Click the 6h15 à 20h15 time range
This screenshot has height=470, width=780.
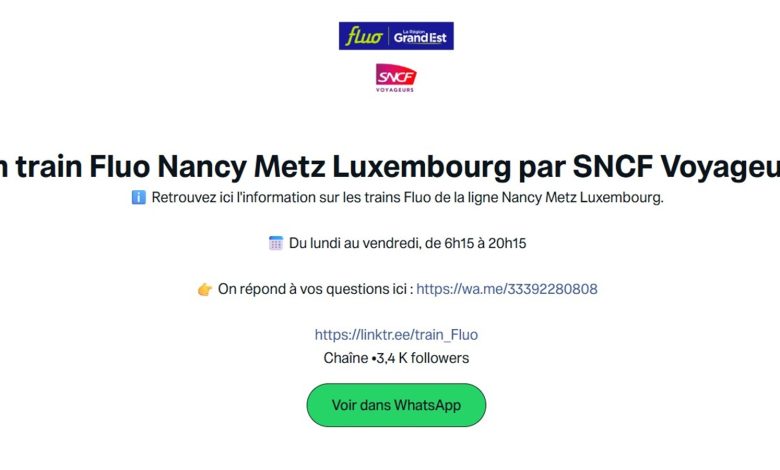pyautogui.click(x=485, y=243)
